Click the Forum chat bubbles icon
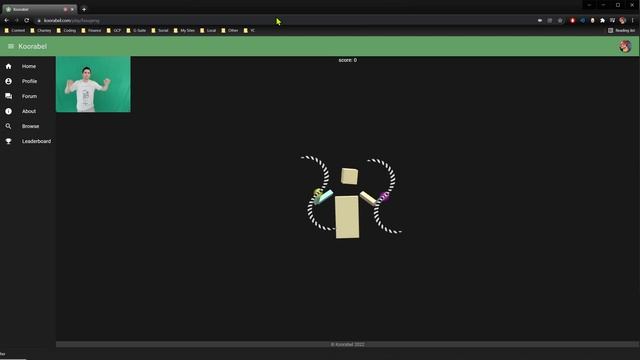Screen dimensions: 640x360 9,96
